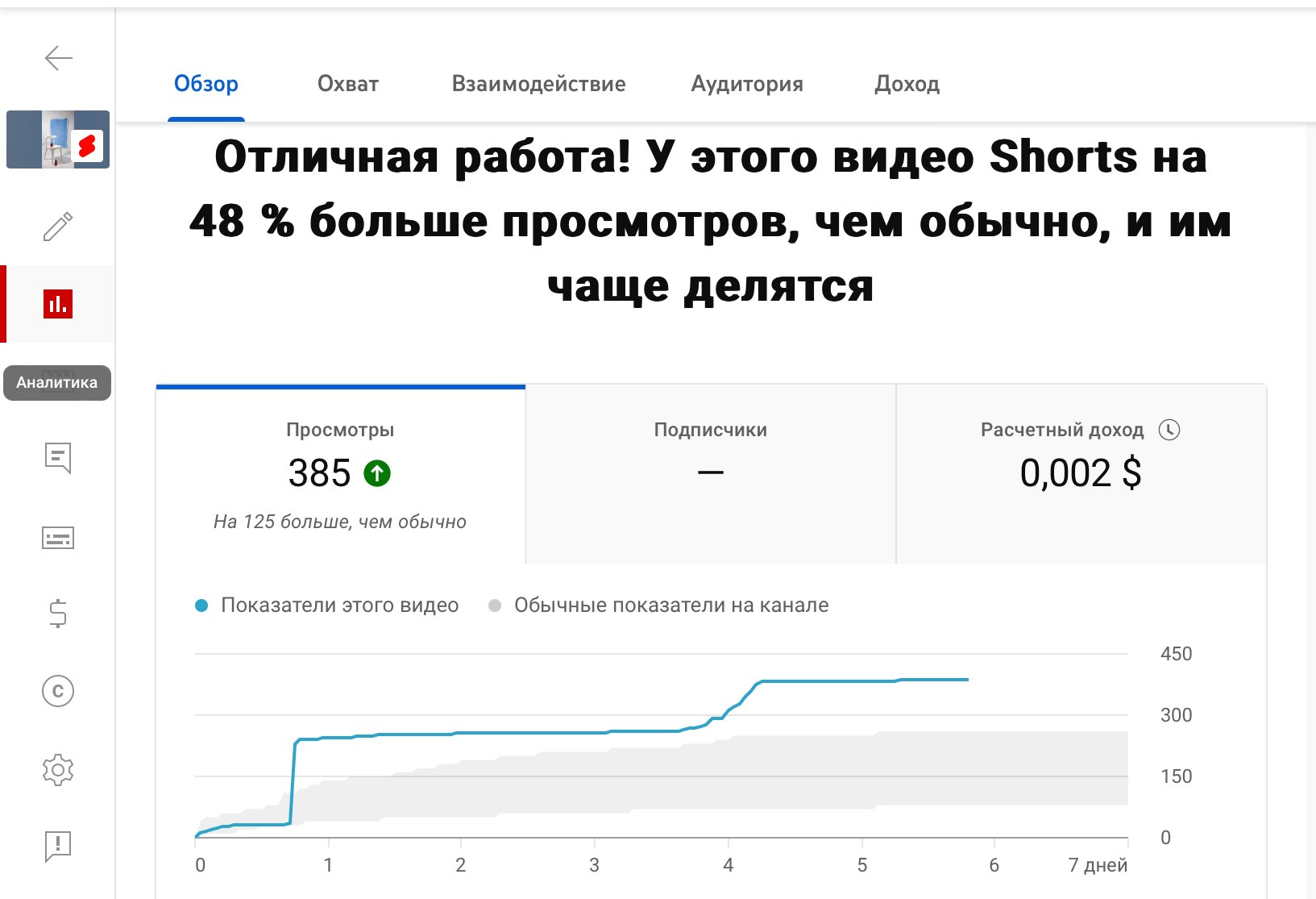Click the video thumbnail in the sidebar
The height and width of the screenshot is (899, 1316).
coord(57,139)
